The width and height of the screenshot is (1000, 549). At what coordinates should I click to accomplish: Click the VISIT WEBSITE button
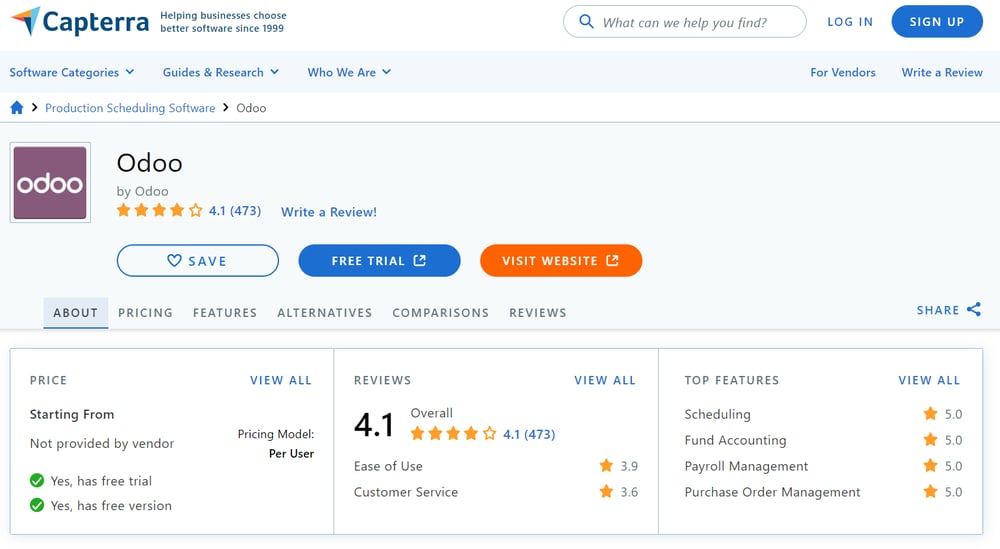coord(560,261)
